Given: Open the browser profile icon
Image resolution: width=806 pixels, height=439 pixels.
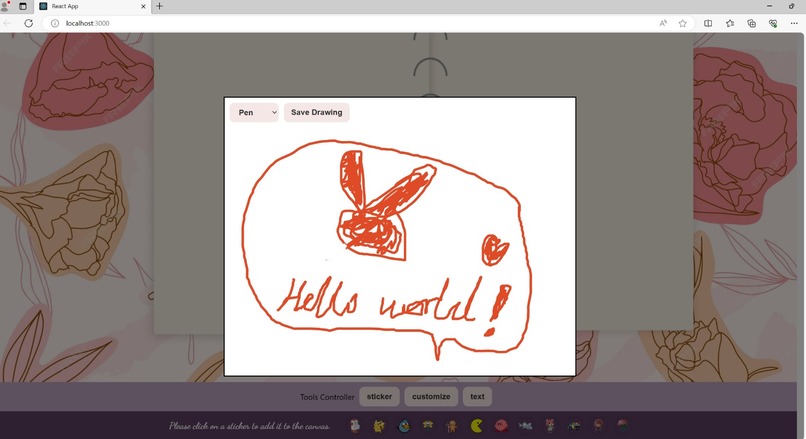Looking at the screenshot, I should [6, 6].
